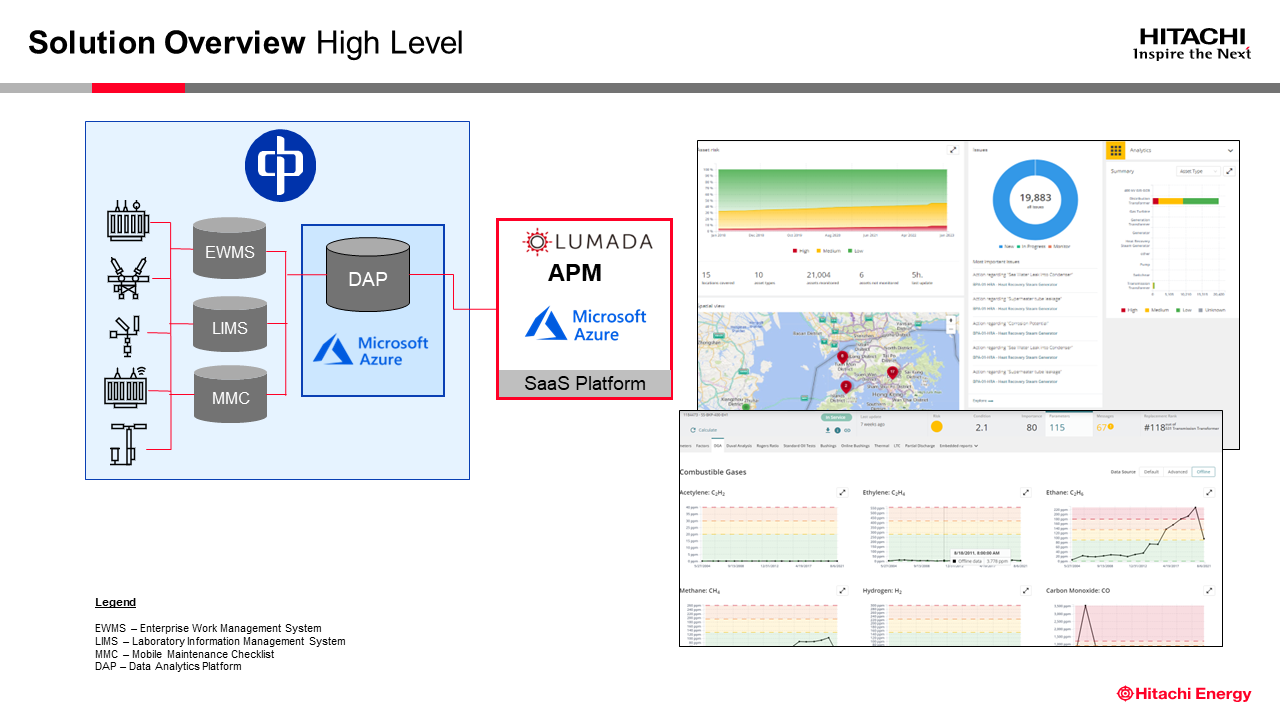Expand the Asset risk chart fullscreen

click(x=953, y=150)
